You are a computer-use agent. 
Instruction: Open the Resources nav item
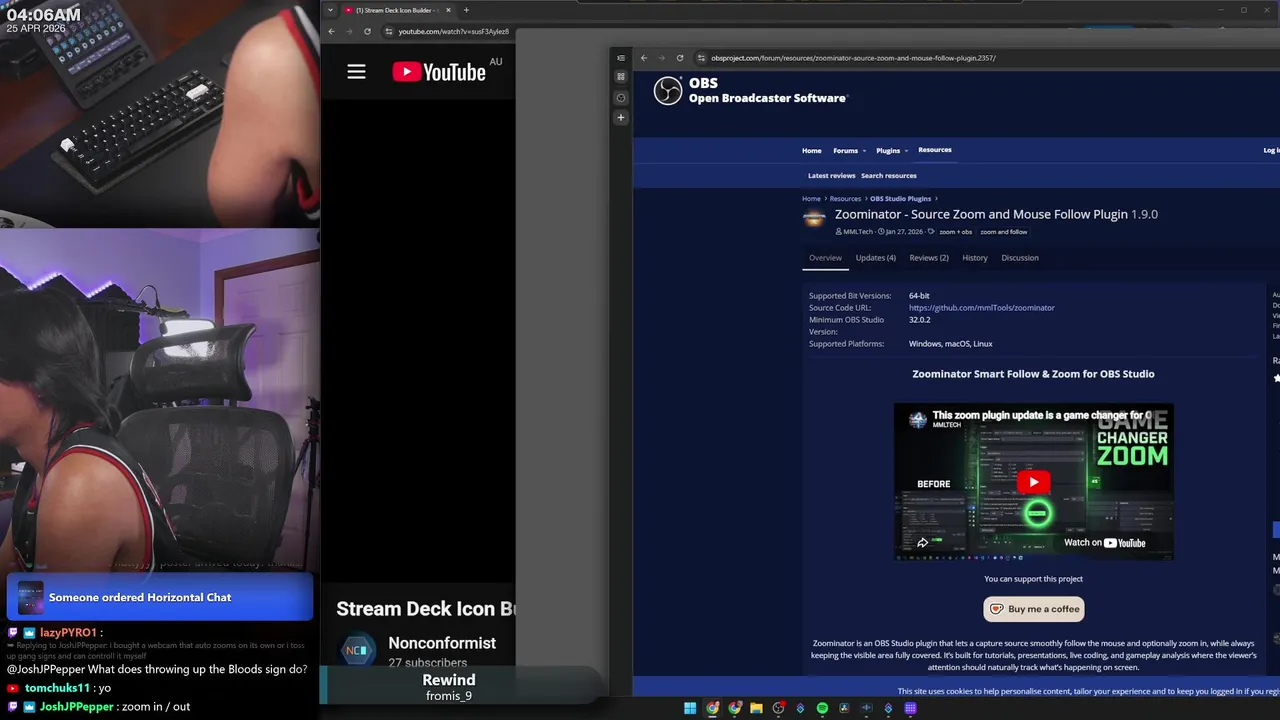tap(935, 150)
